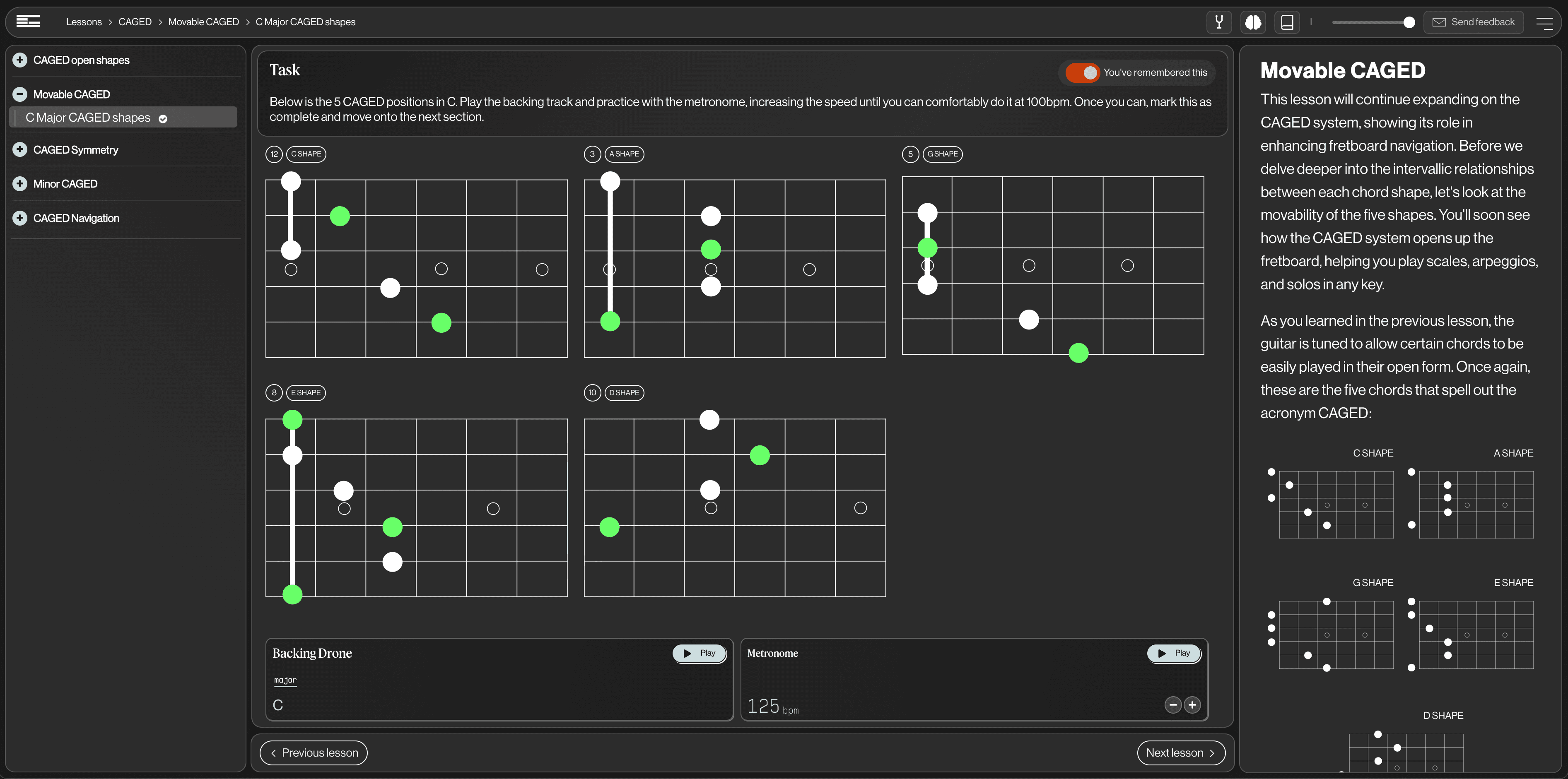Screen dimensions: 1568x779
Task: Click fret number 5 badge of G shape
Action: point(911,154)
